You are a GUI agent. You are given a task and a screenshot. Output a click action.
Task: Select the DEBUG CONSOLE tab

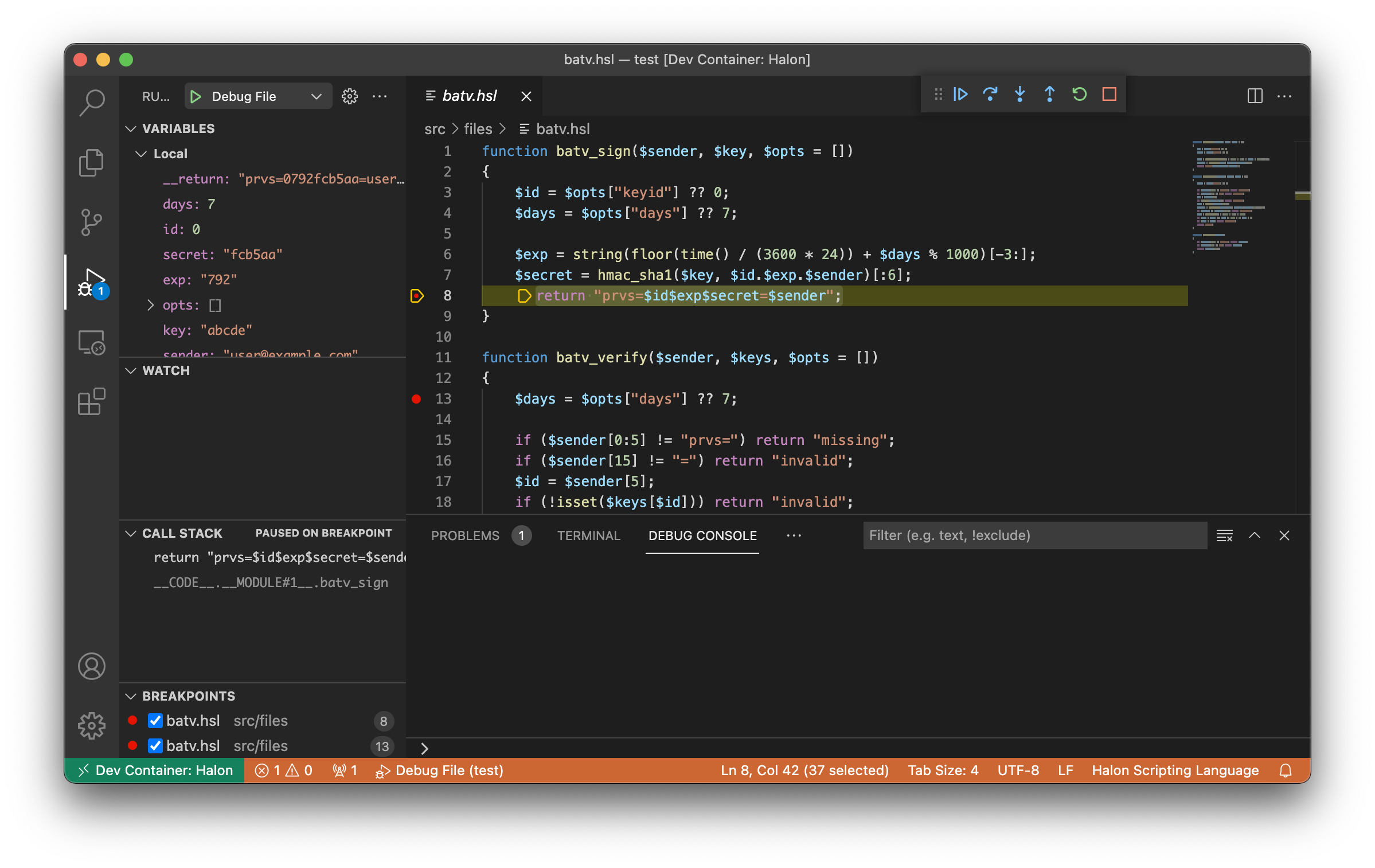pyautogui.click(x=702, y=535)
